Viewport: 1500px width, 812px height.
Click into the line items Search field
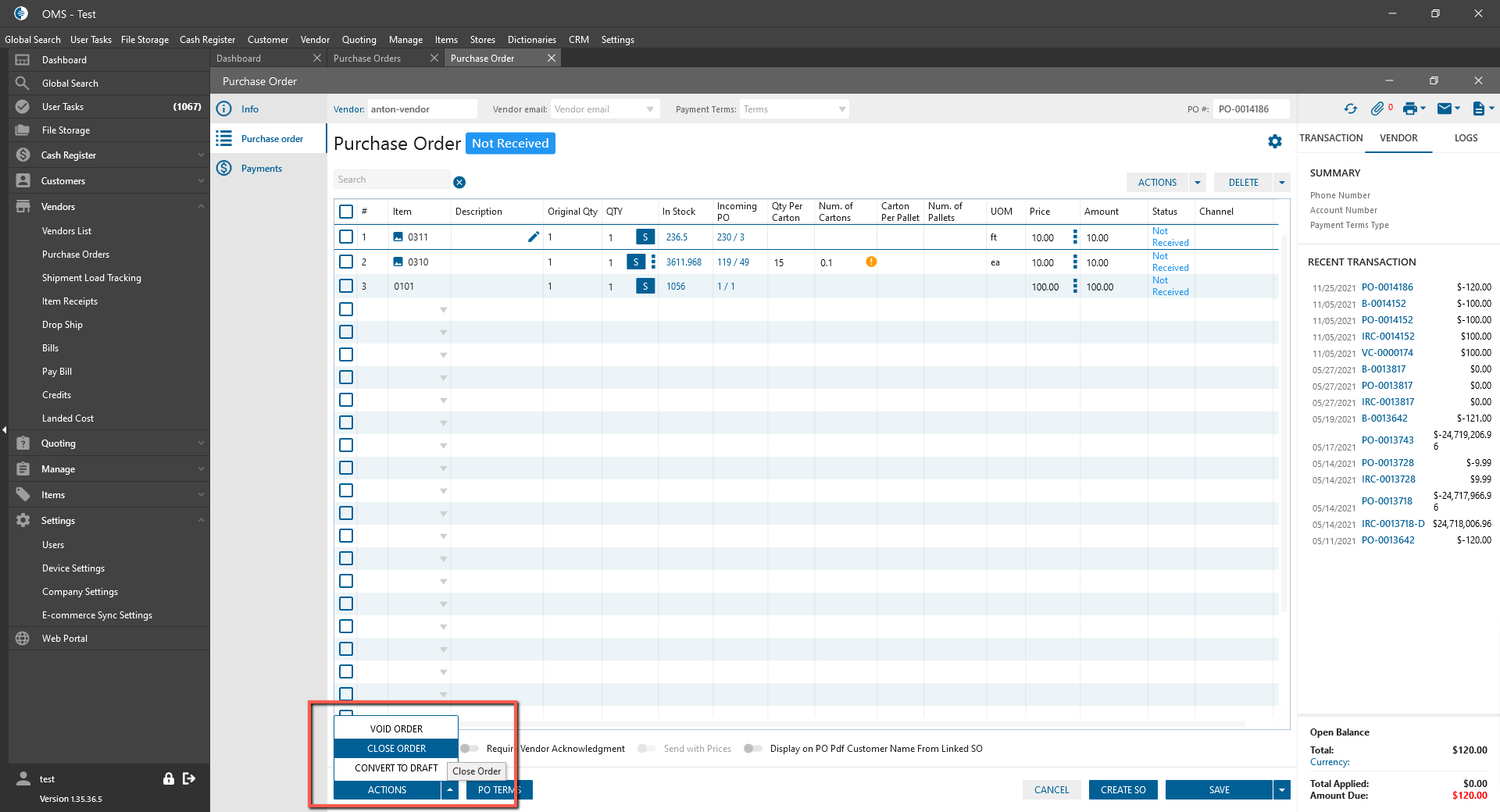[391, 180]
